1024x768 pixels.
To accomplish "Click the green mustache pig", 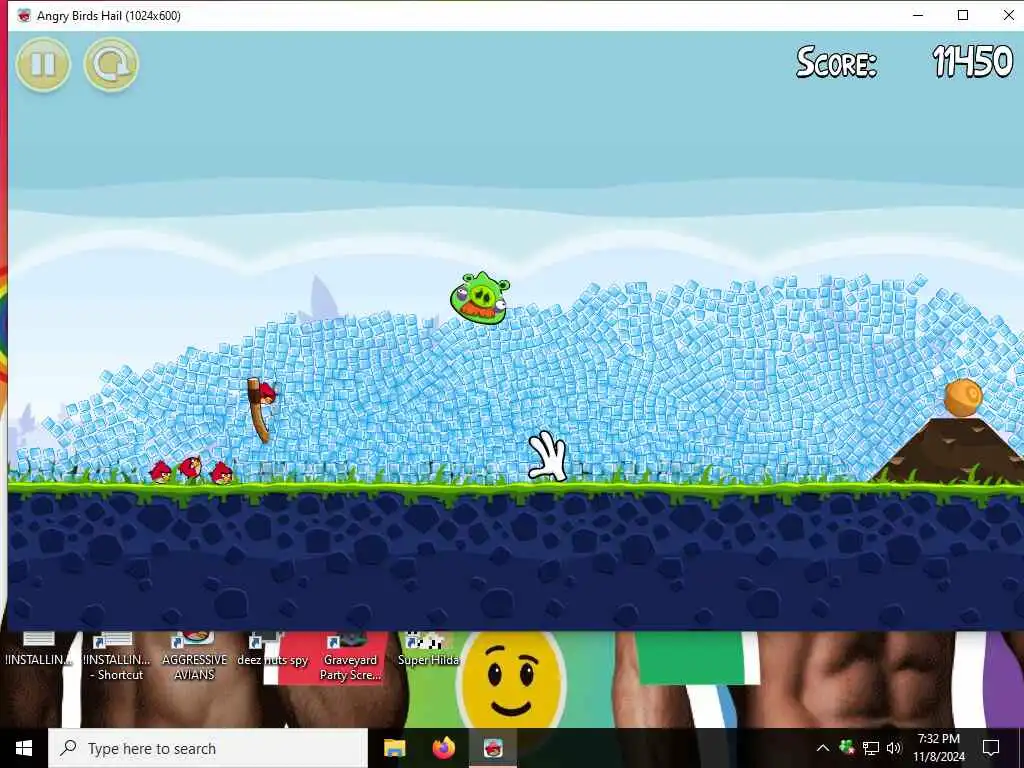I will tap(480, 298).
